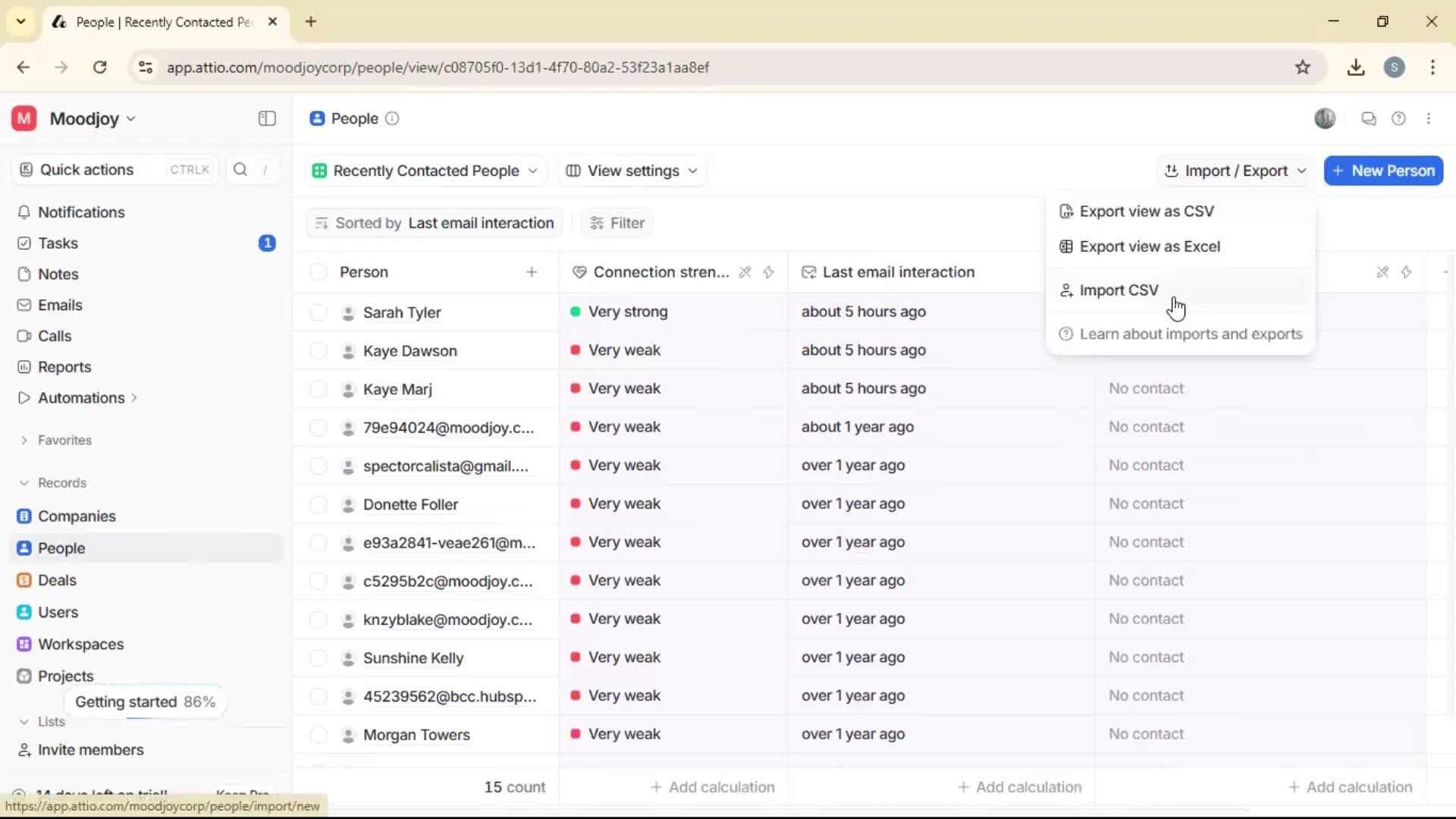Open the three-dot page options menu
The height and width of the screenshot is (819, 1456).
[x=1429, y=118]
